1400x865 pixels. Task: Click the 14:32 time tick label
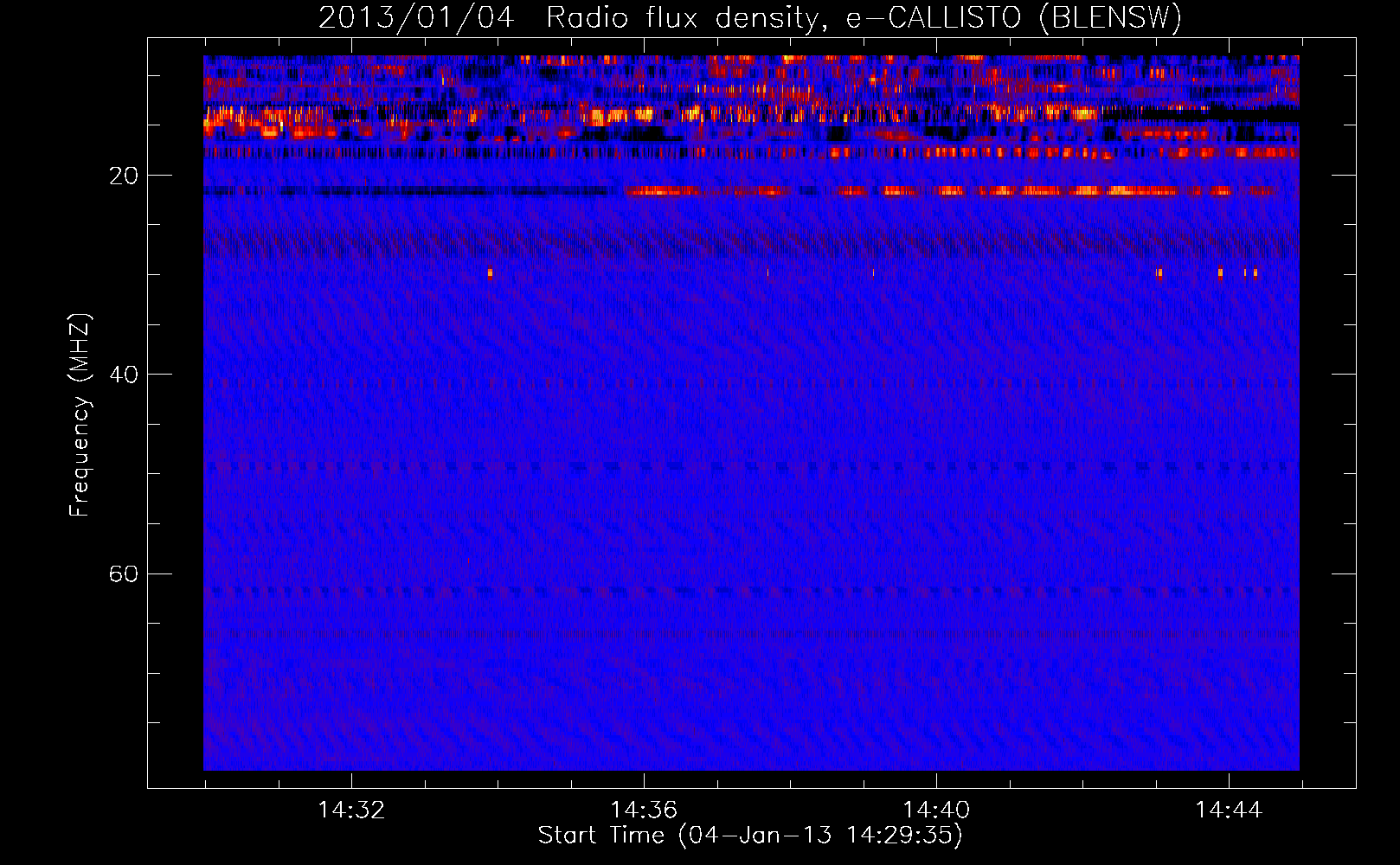tap(351, 811)
